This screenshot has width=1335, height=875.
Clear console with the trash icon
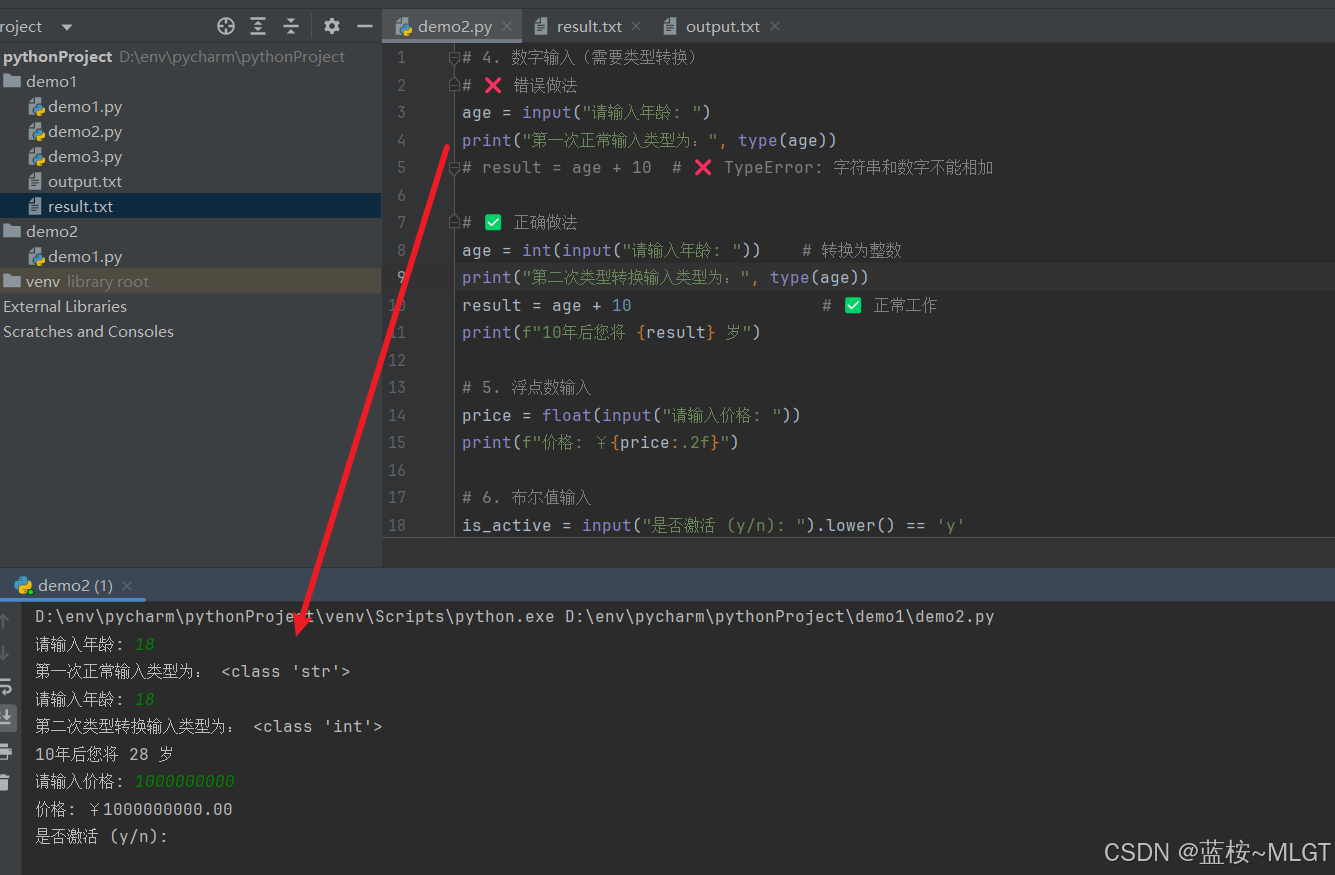5,782
